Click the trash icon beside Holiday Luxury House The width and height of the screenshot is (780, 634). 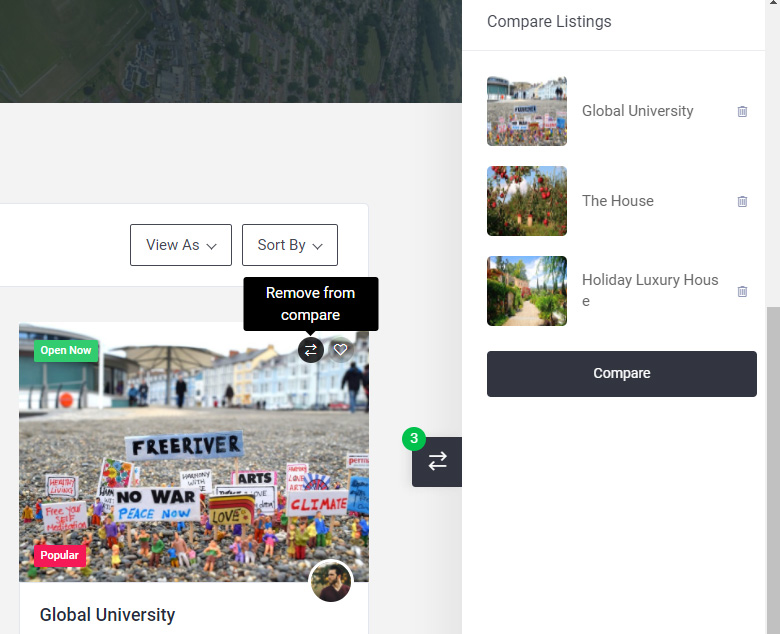[742, 291]
